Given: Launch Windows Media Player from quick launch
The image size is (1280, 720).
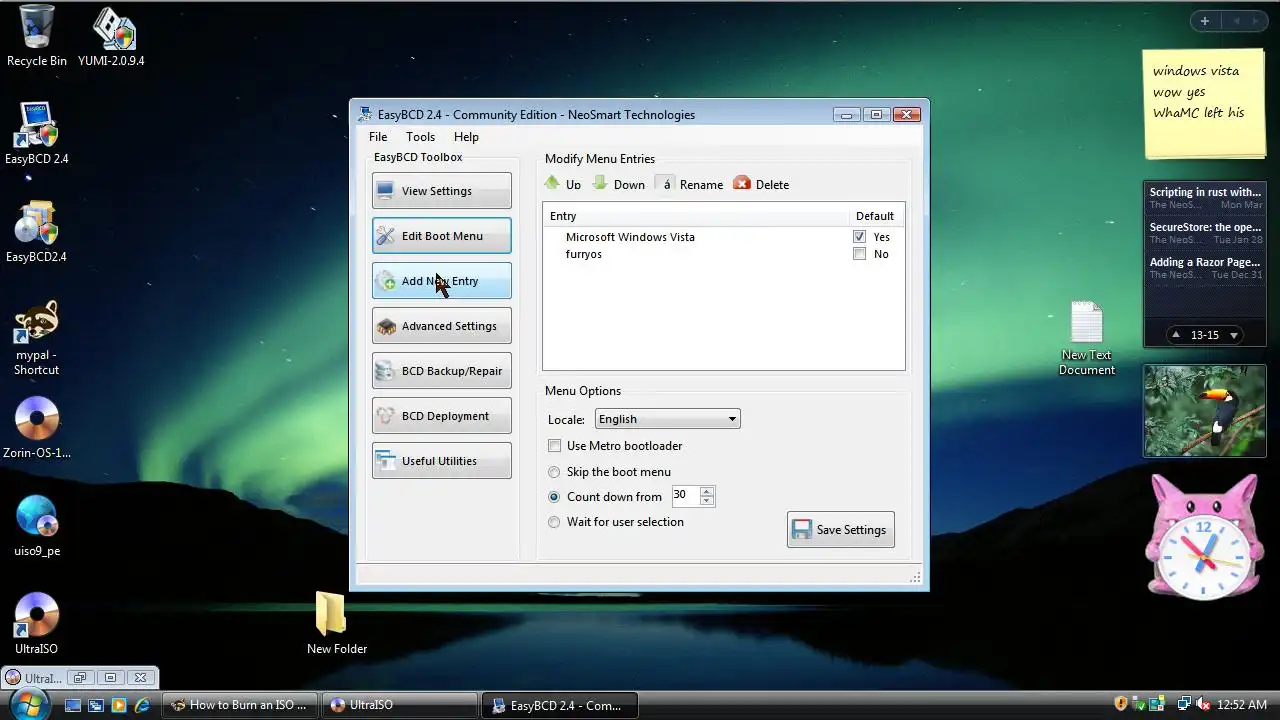Looking at the screenshot, I should (x=119, y=705).
